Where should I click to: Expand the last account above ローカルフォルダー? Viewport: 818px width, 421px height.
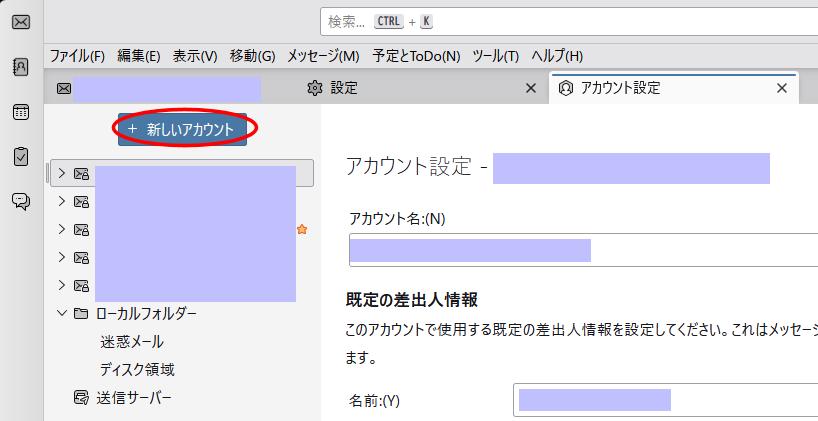pyautogui.click(x=62, y=285)
